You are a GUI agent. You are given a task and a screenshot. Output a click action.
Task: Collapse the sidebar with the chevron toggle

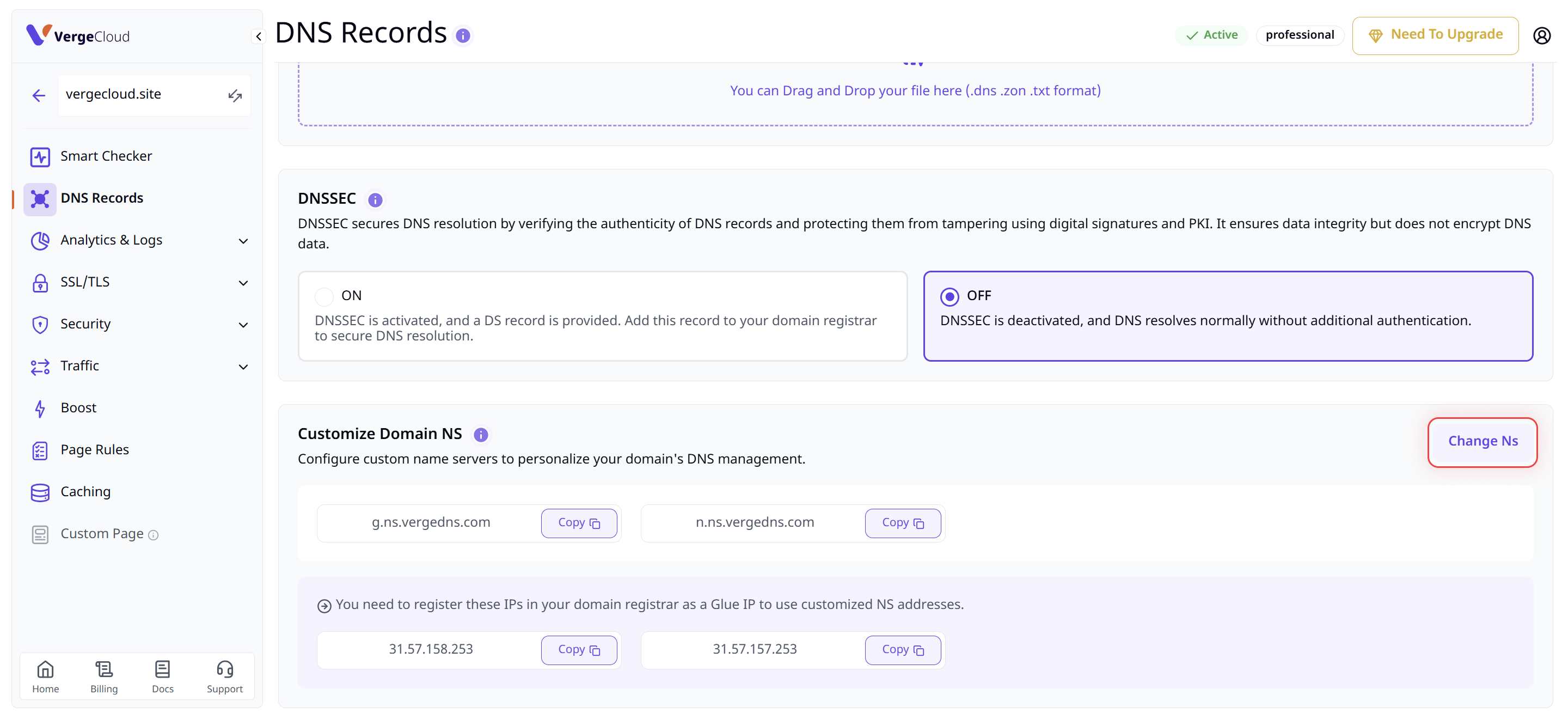(x=258, y=36)
